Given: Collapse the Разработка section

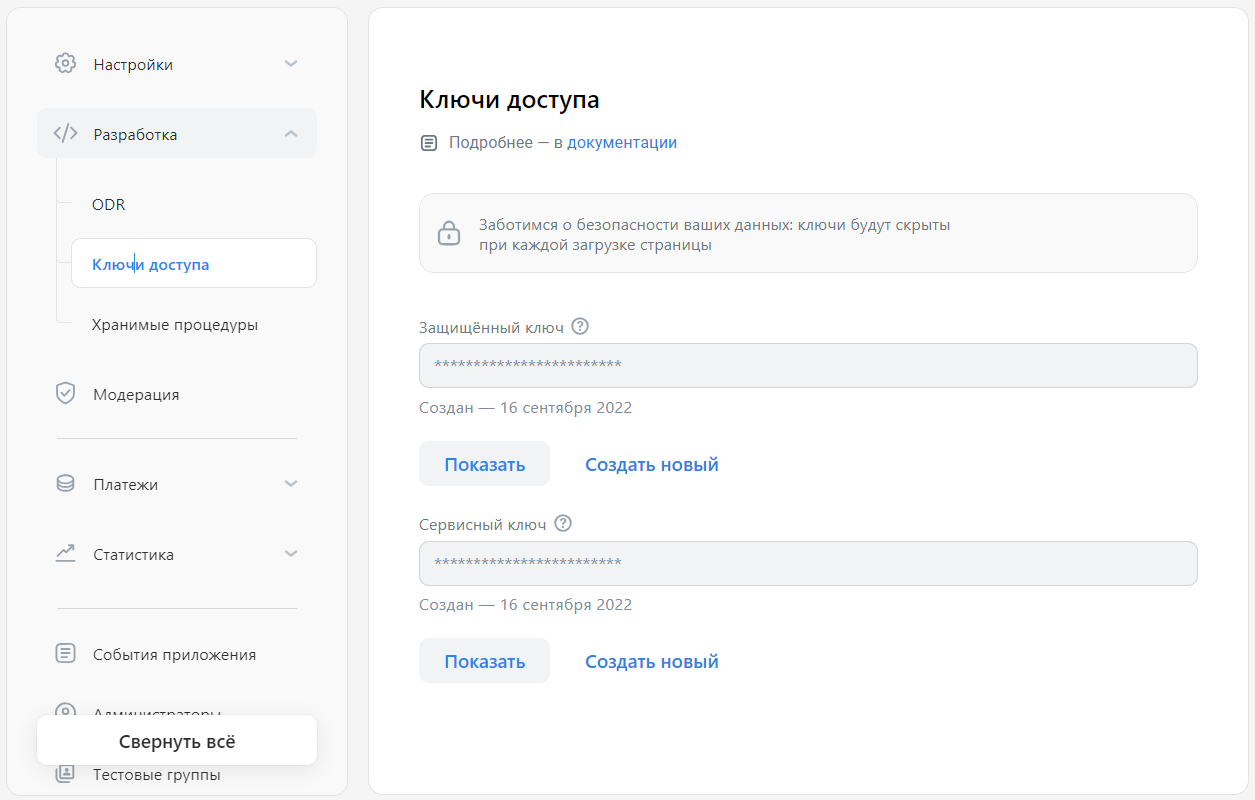Looking at the screenshot, I should pyautogui.click(x=290, y=132).
